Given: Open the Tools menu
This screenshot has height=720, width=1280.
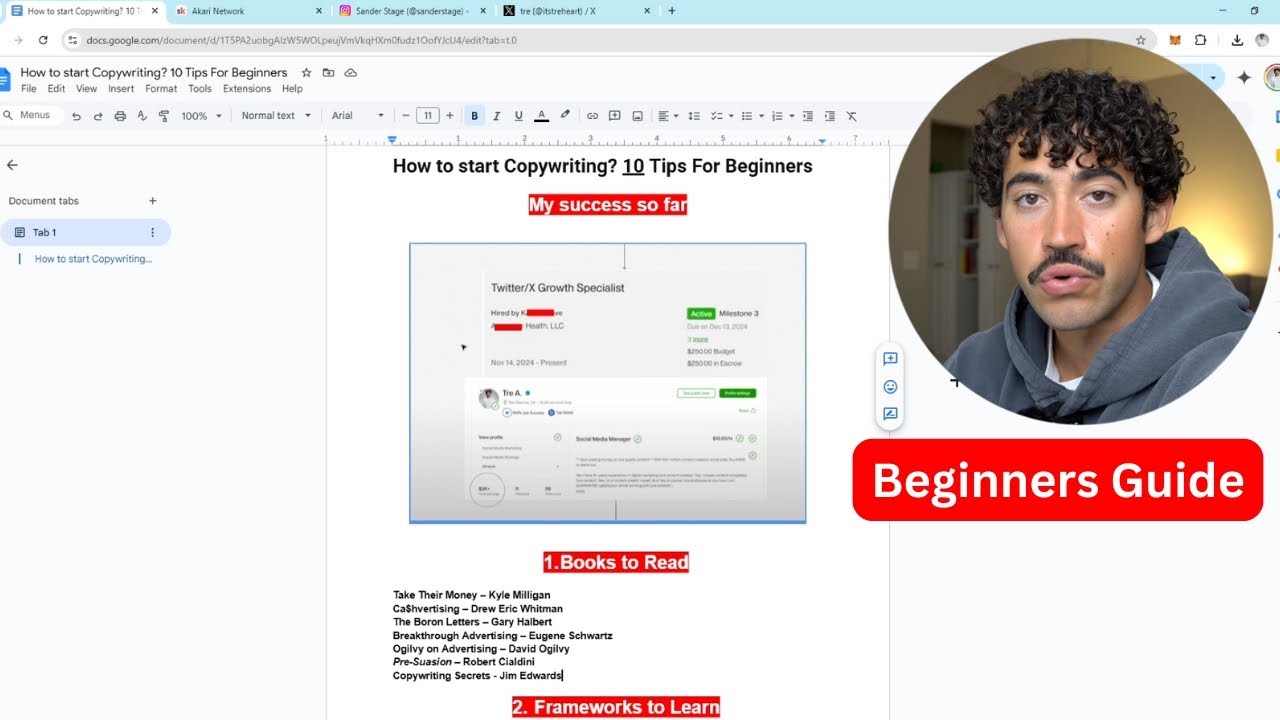Looking at the screenshot, I should coord(200,89).
